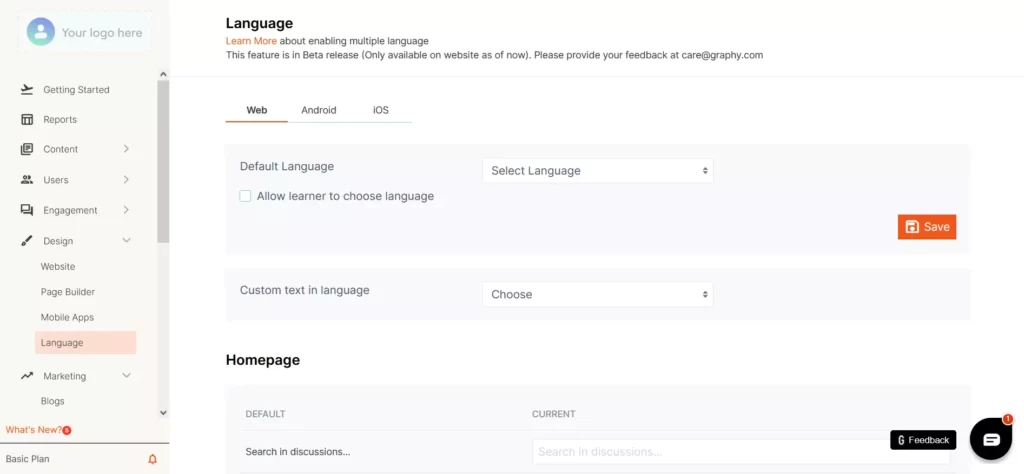Viewport: 1024px width, 474px height.
Task: Collapse the Marketing menu chevron
Action: click(127, 375)
